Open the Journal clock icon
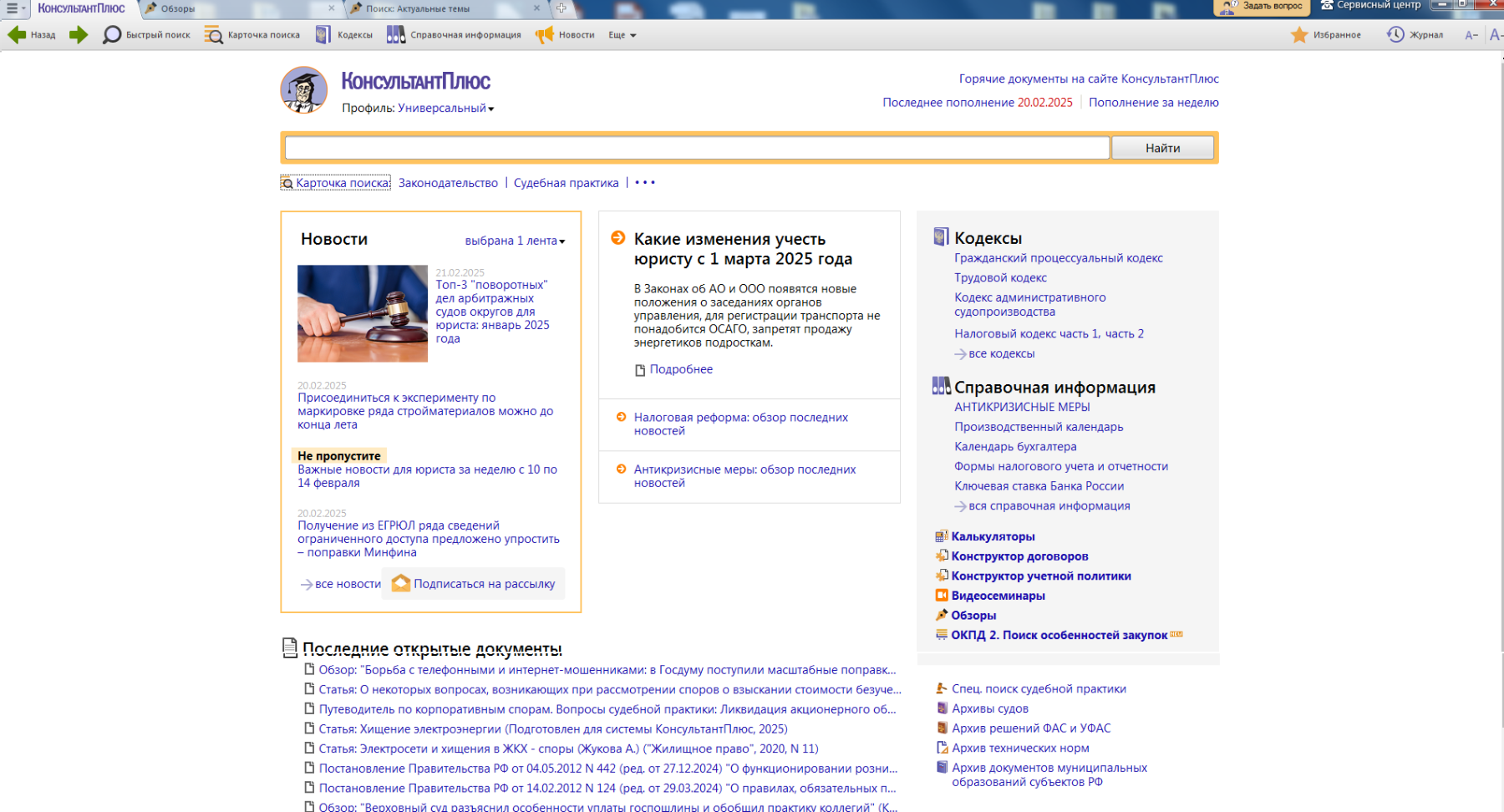The height and width of the screenshot is (812, 1504). point(1395,35)
